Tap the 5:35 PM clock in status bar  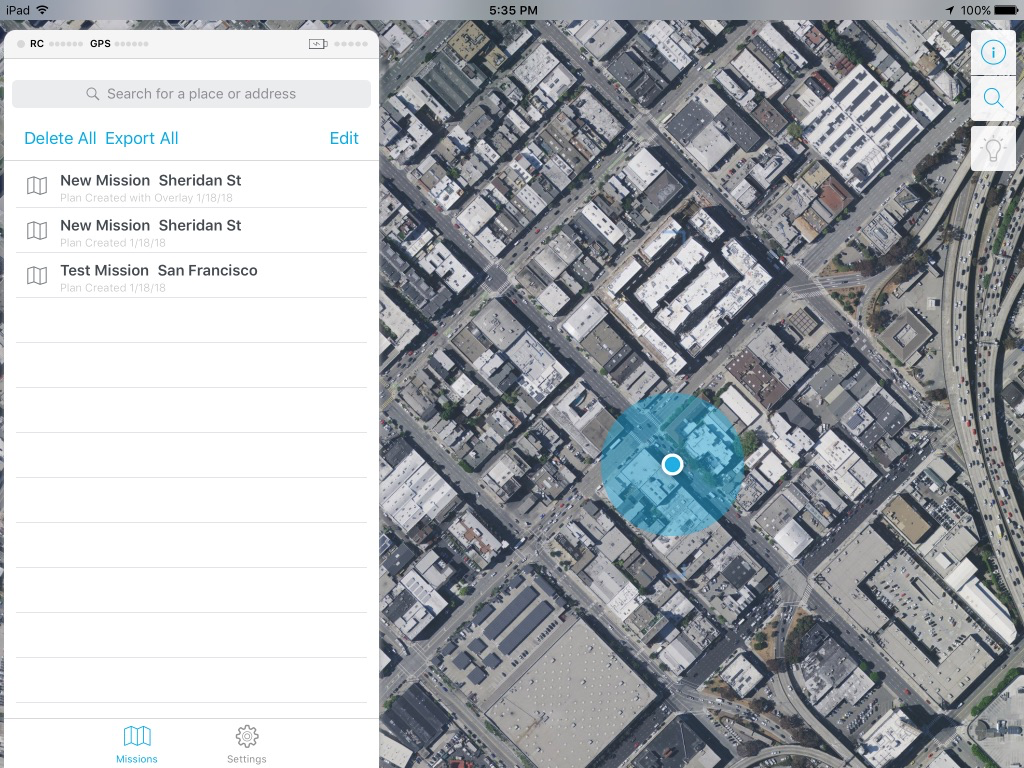(x=513, y=10)
